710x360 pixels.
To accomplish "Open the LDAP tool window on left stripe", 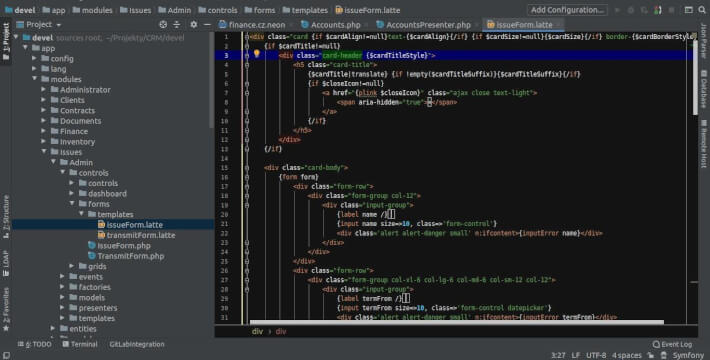I will point(6,263).
